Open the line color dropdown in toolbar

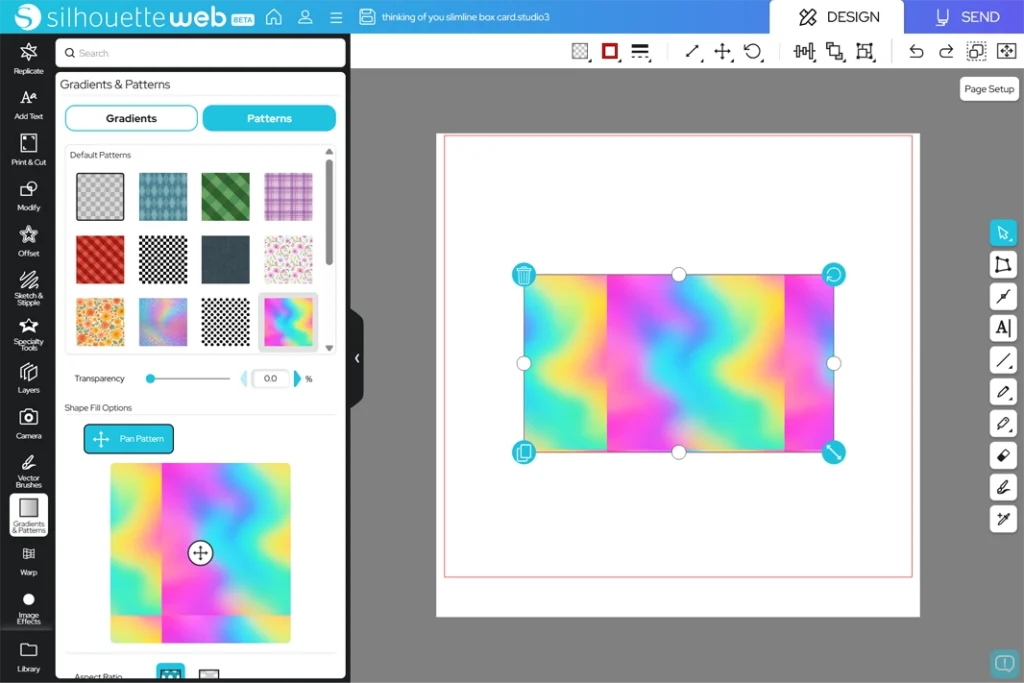(610, 51)
